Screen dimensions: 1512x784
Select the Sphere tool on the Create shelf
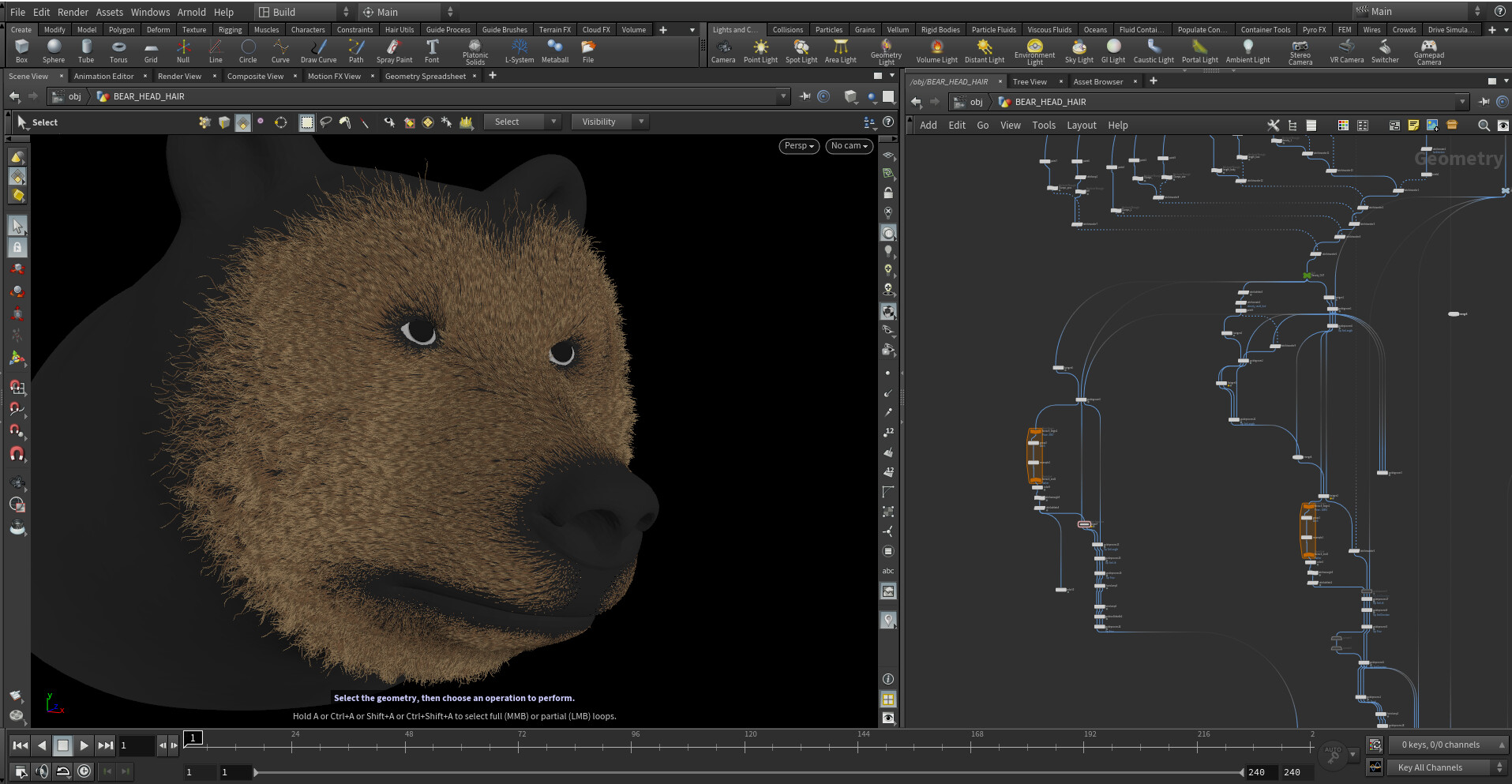[54, 50]
